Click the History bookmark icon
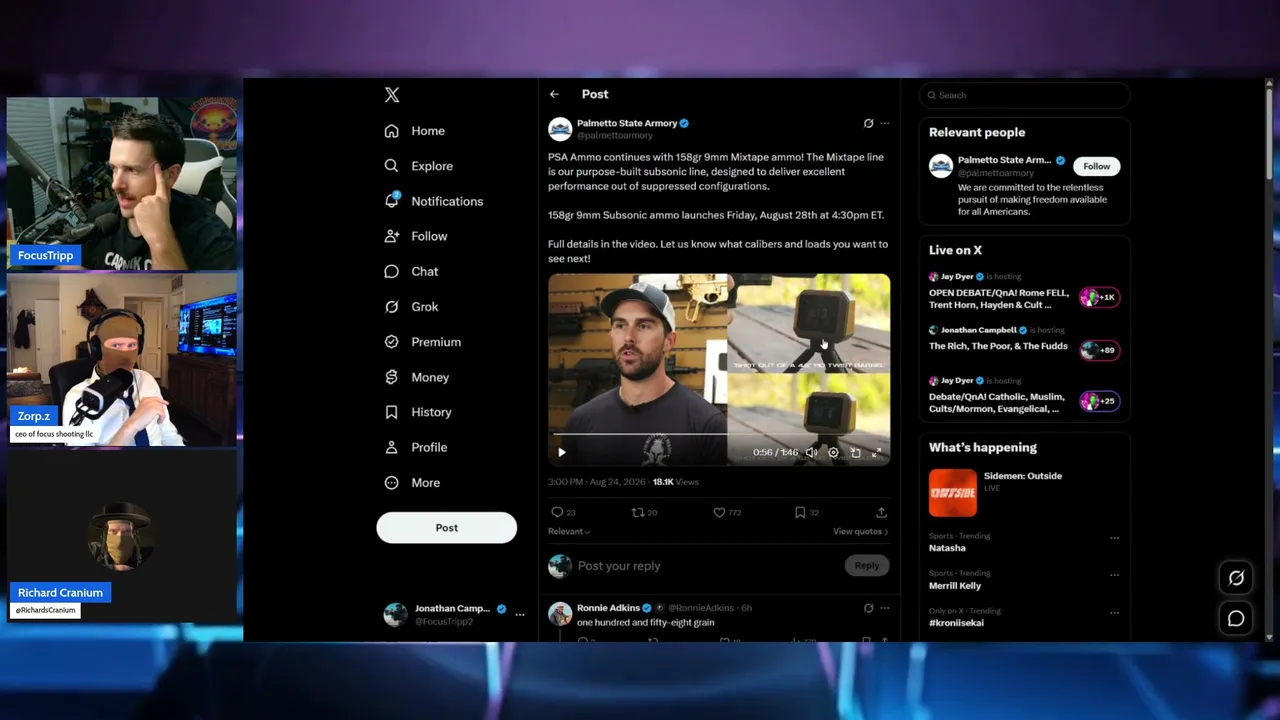 pyautogui.click(x=392, y=412)
